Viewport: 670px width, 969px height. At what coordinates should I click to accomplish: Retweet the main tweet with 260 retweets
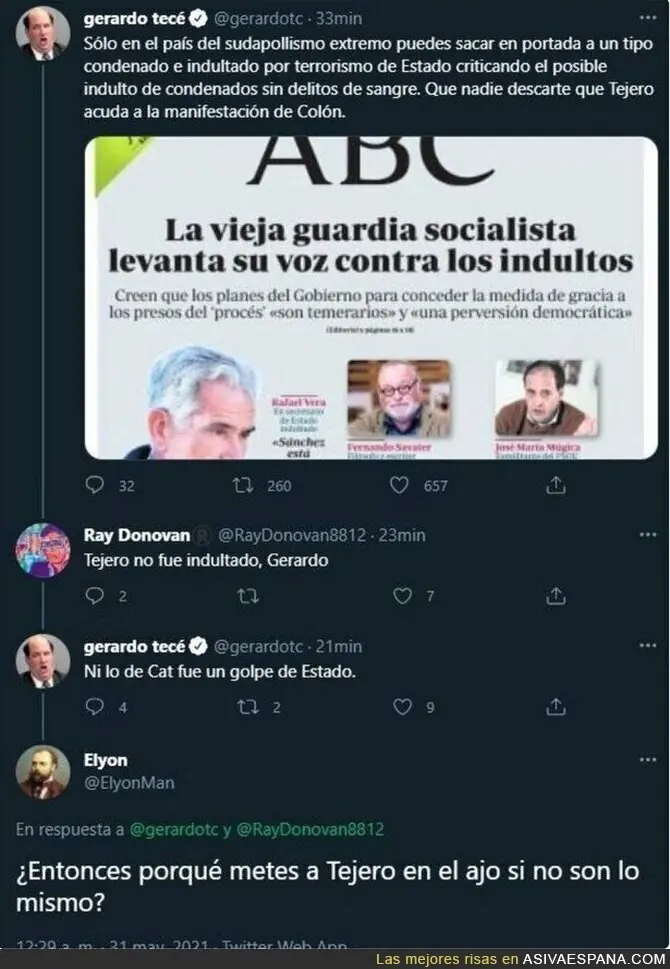tap(243, 486)
